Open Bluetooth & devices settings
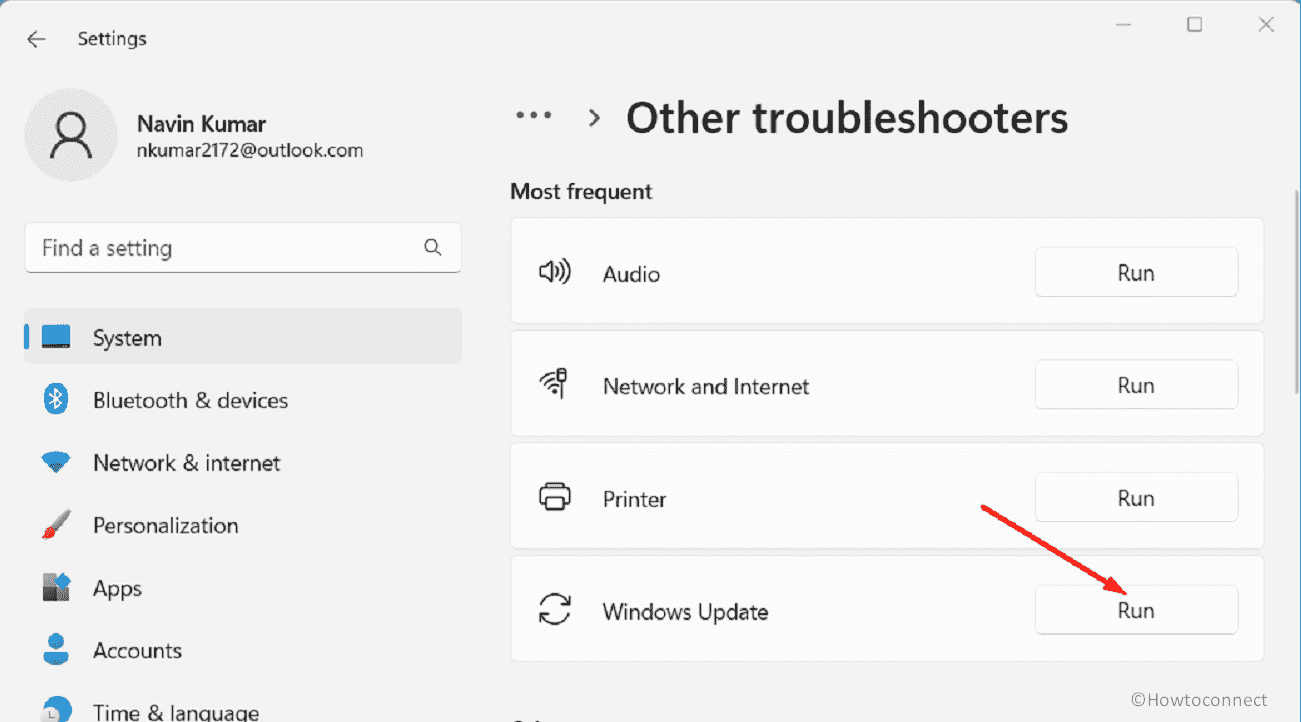Image resolution: width=1301 pixels, height=722 pixels. [x=243, y=400]
